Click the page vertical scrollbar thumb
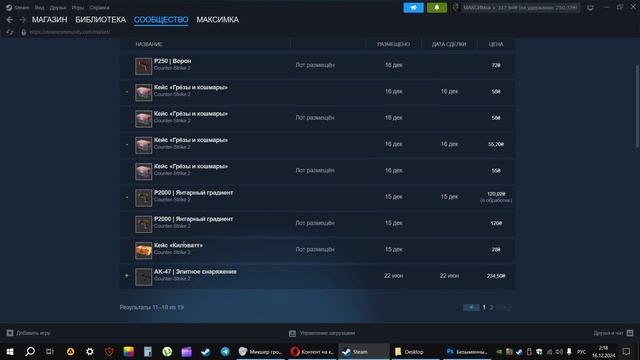This screenshot has width=640, height=360. (637, 106)
